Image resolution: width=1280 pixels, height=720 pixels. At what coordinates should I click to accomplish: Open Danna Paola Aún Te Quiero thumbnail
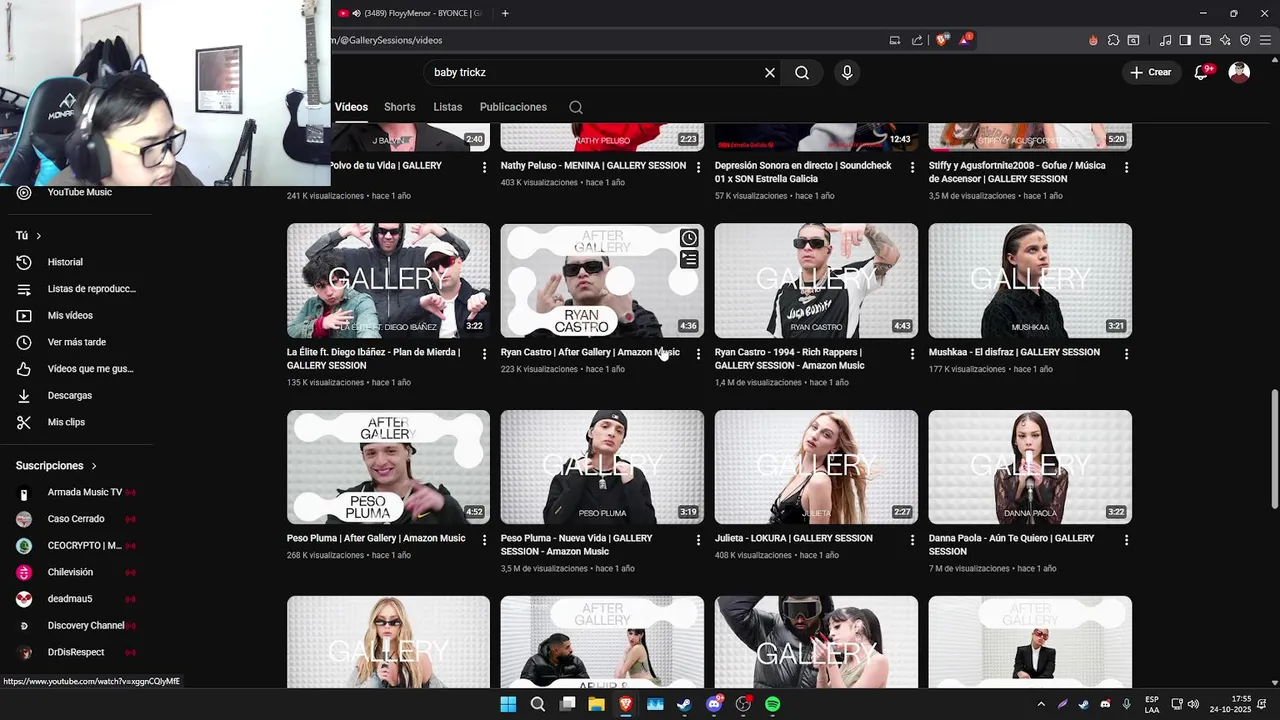coord(1030,467)
